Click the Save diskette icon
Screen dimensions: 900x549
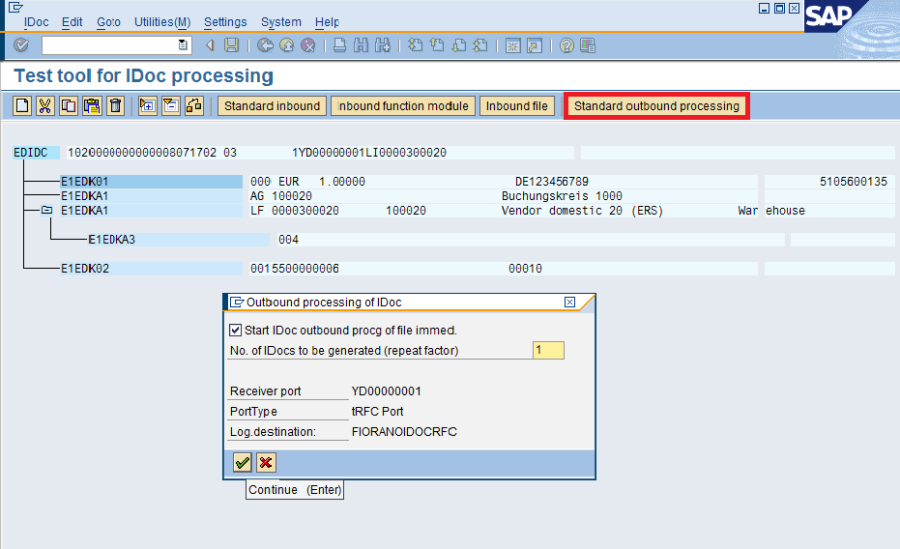pos(231,45)
